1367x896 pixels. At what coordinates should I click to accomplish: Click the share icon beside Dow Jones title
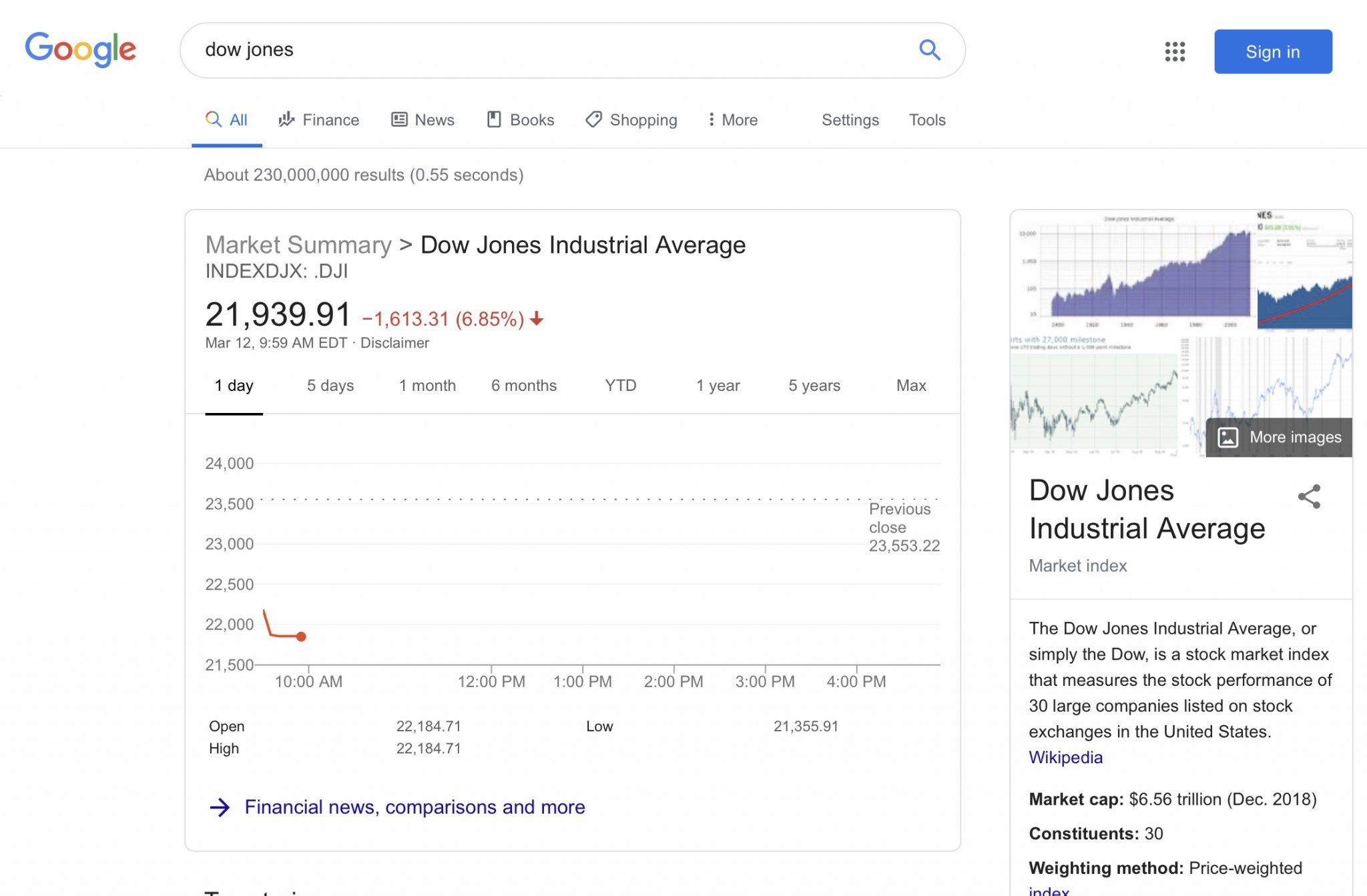click(1309, 496)
